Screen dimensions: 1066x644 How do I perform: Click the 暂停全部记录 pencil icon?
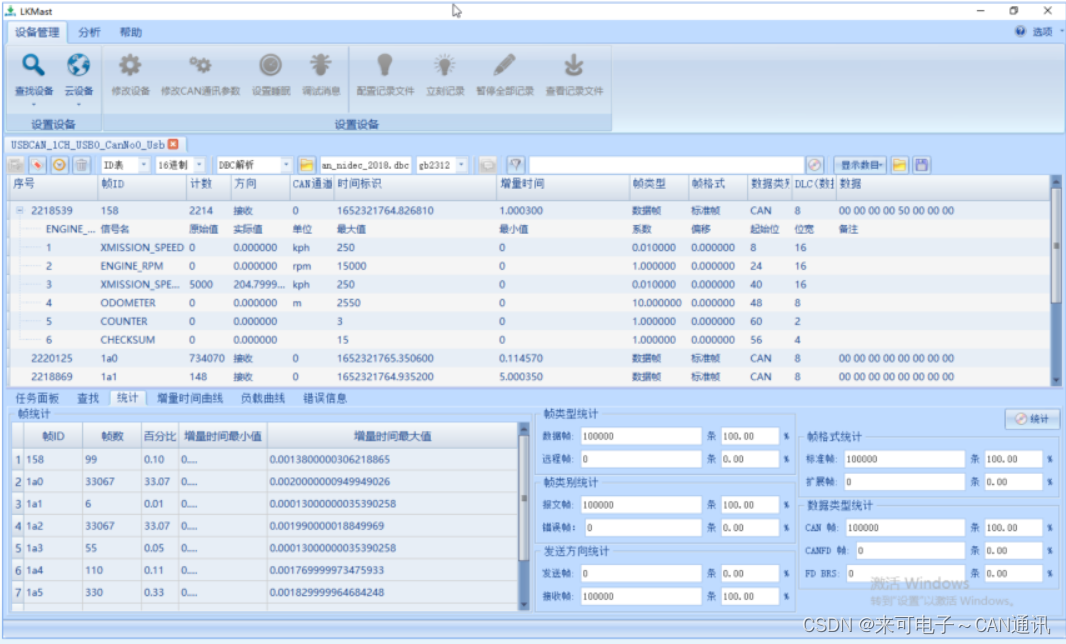click(x=504, y=65)
